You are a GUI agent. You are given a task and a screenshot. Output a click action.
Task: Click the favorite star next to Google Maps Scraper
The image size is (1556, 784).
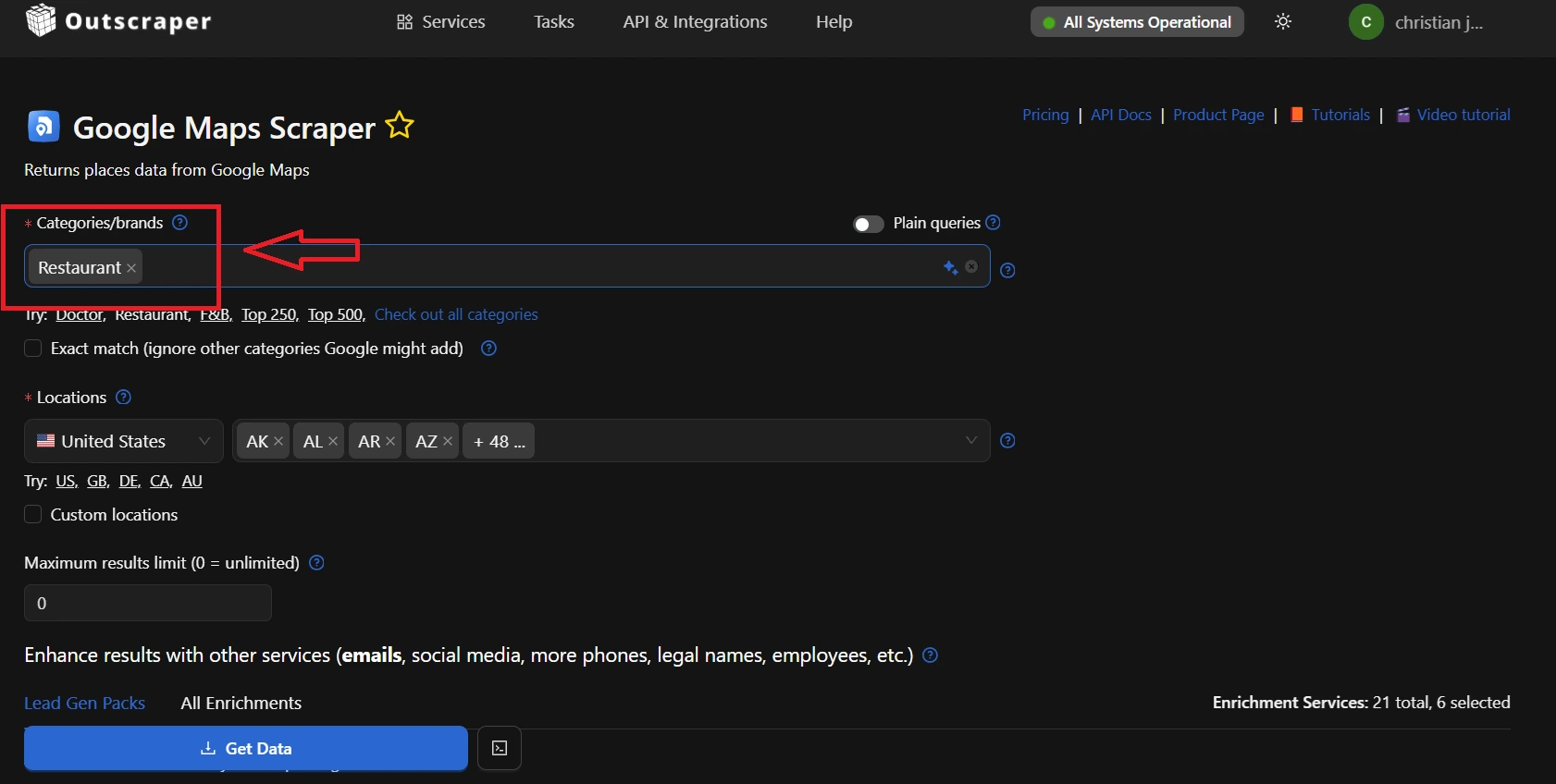400,125
